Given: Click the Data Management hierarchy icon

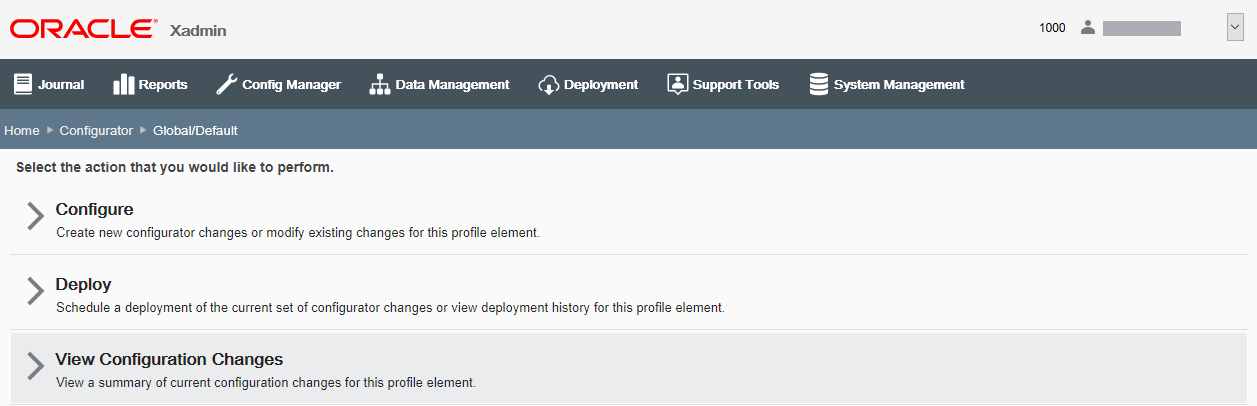Looking at the screenshot, I should coord(380,84).
